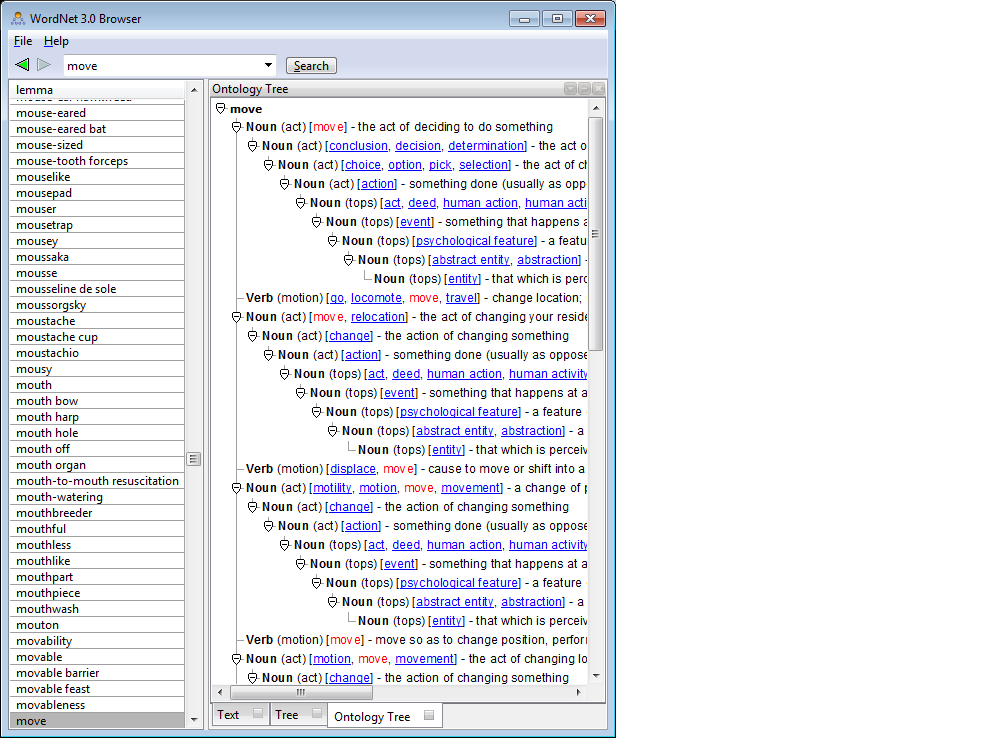The height and width of the screenshot is (738, 1008).
Task: Click the 'displace' verb link
Action: (x=353, y=469)
